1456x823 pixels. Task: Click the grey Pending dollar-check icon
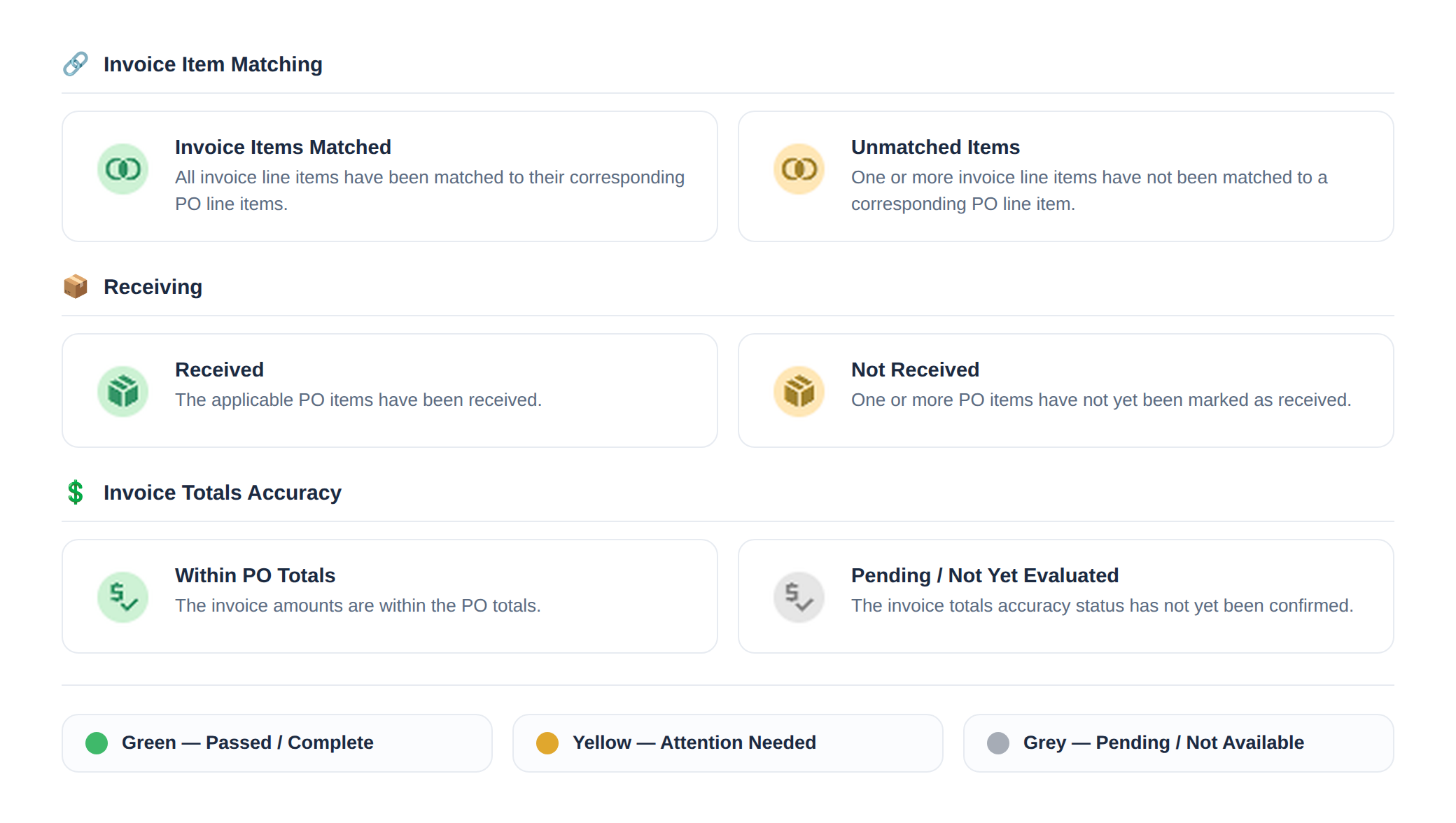click(799, 597)
